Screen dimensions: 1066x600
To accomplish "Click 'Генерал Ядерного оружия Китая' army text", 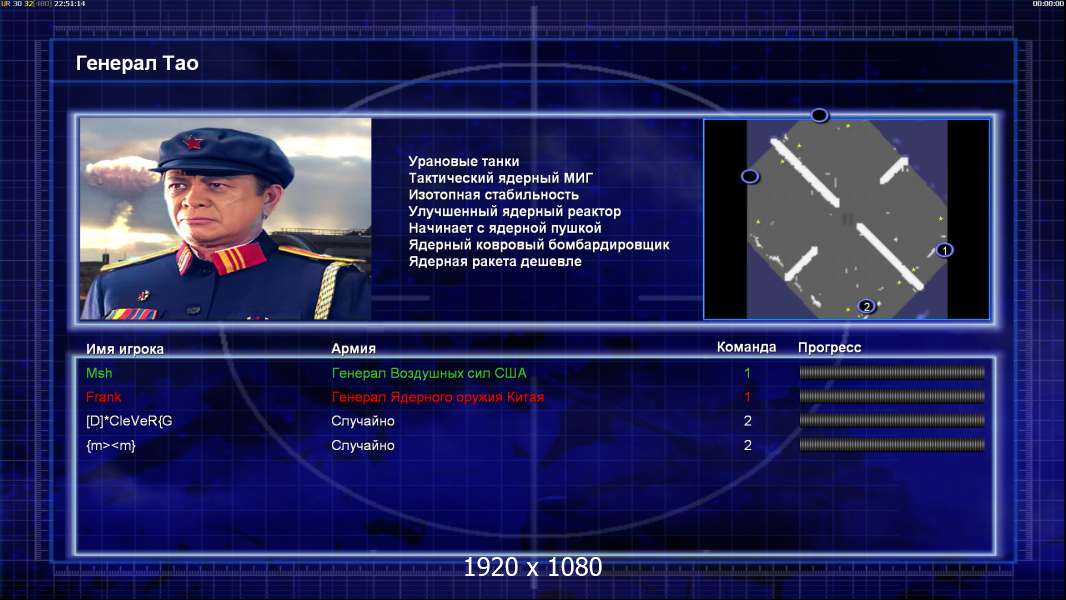I will pos(438,397).
